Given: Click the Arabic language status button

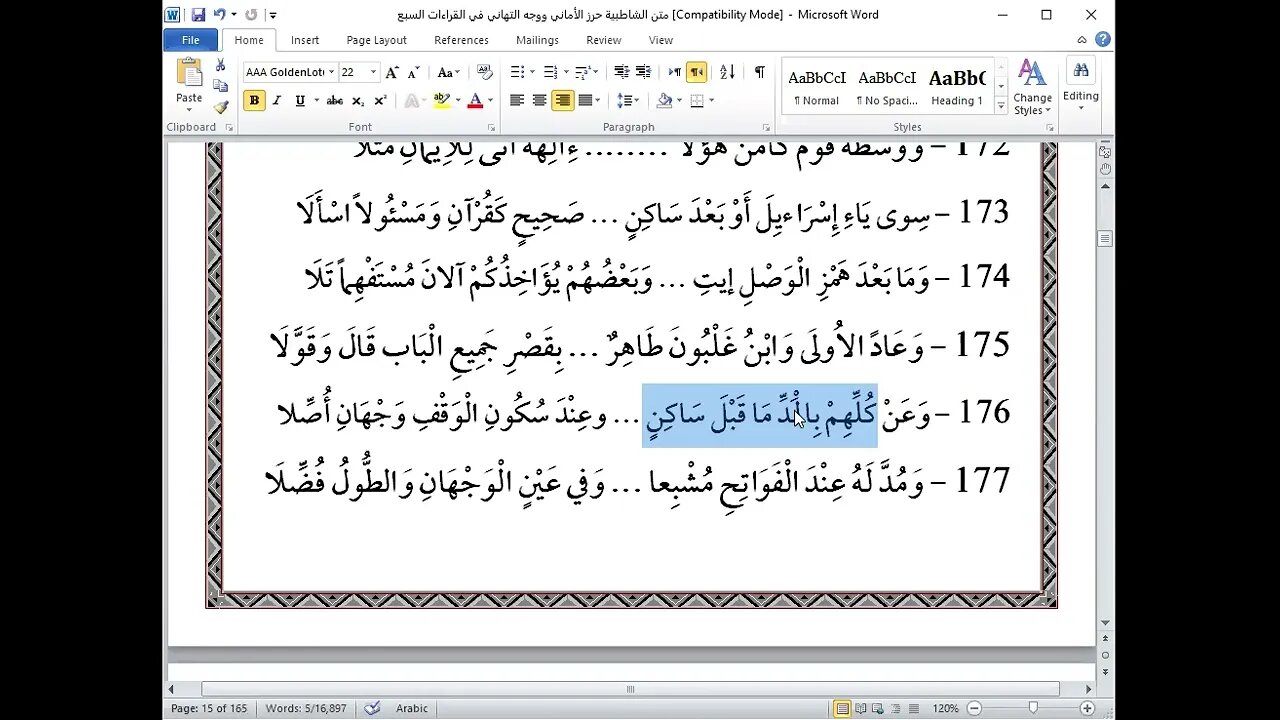Looking at the screenshot, I should [x=412, y=708].
